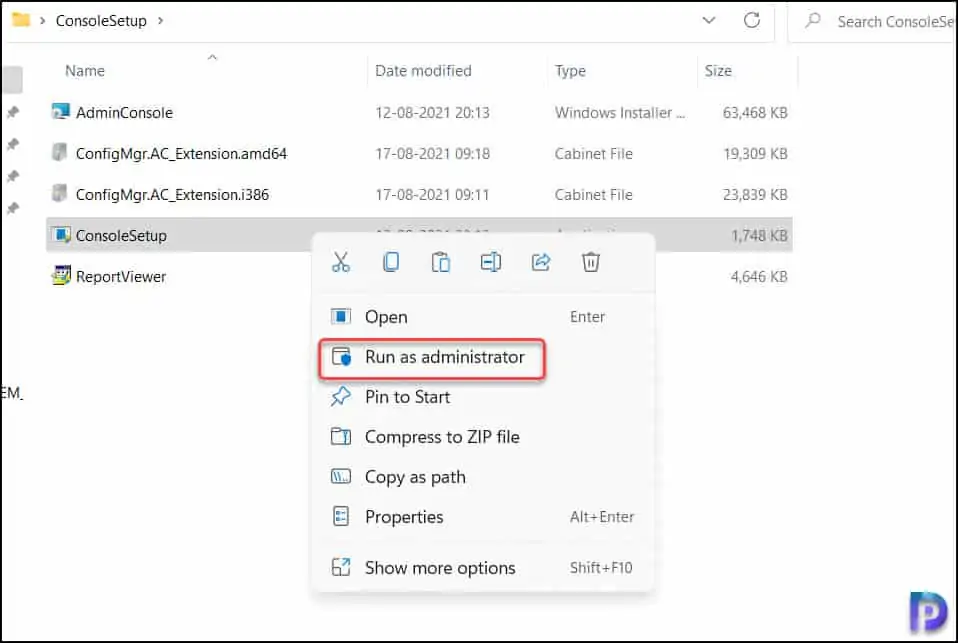The height and width of the screenshot is (643, 958).
Task: Choose Copy as path
Action: (483, 477)
